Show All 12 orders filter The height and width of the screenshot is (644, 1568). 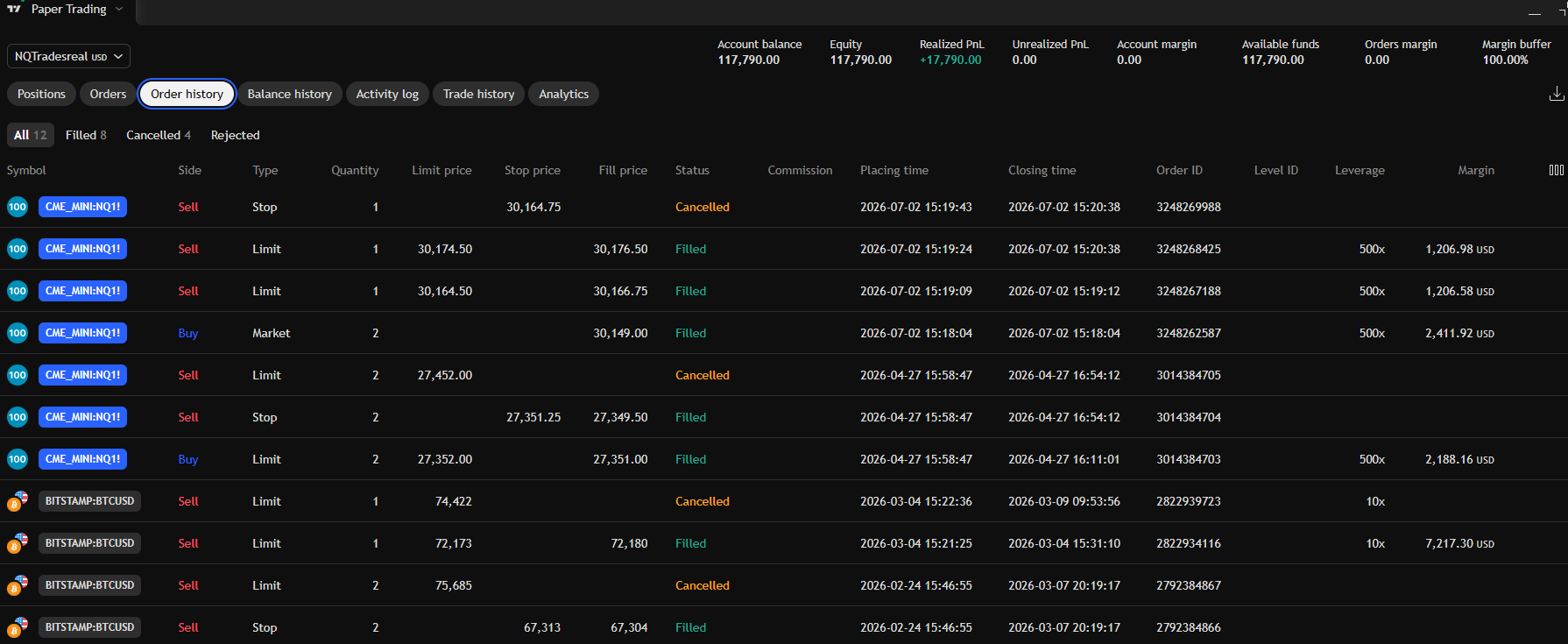pos(31,135)
